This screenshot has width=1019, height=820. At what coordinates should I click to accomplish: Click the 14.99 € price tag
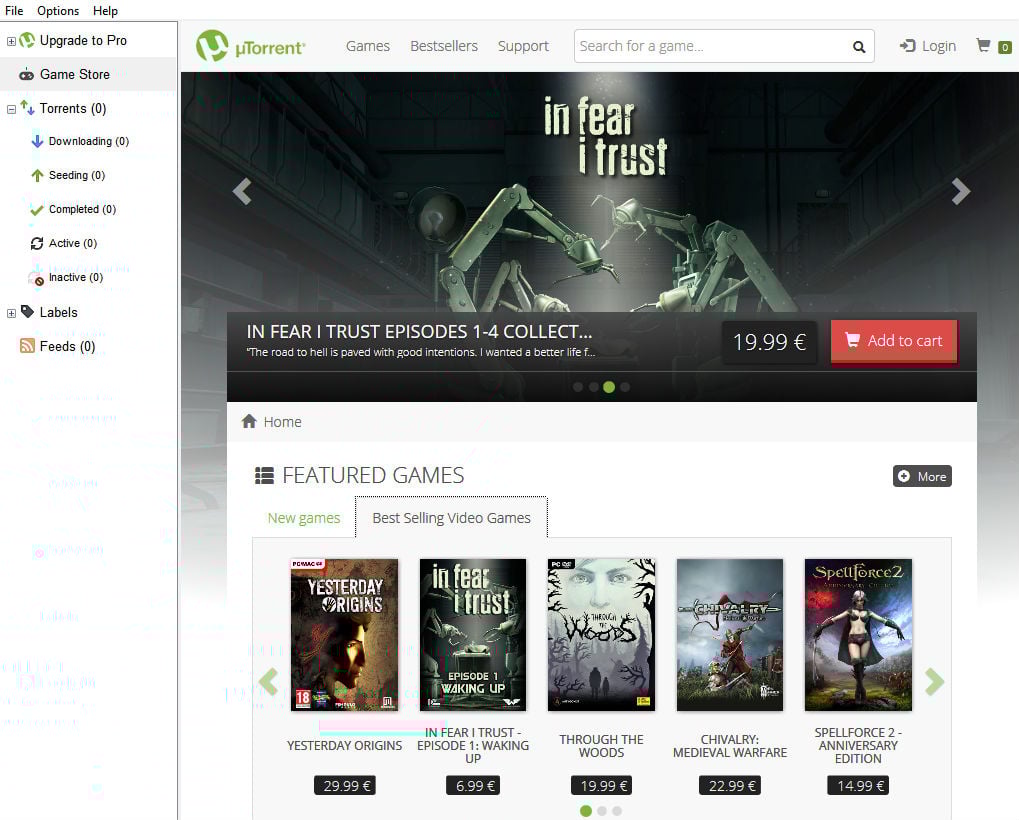858,786
